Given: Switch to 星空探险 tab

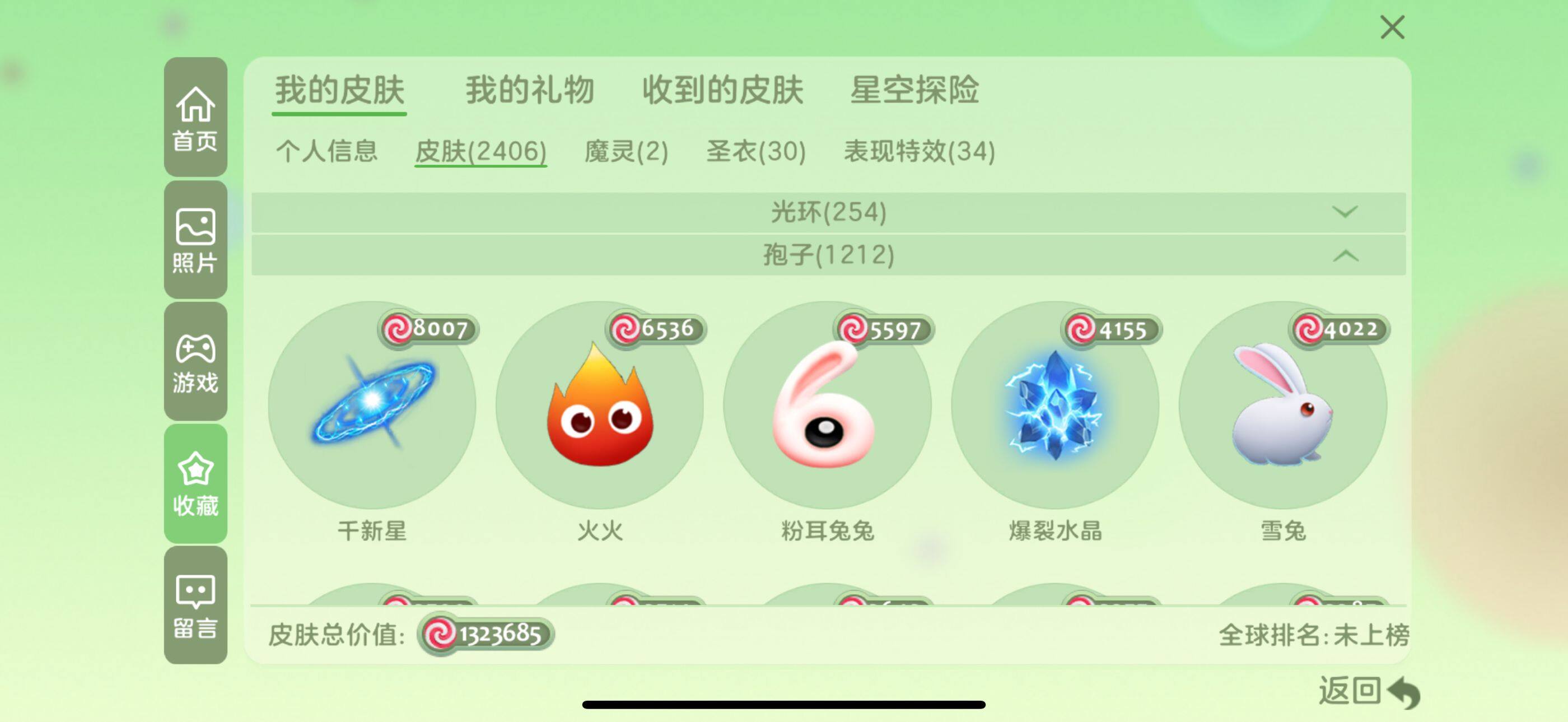Looking at the screenshot, I should tap(914, 90).
